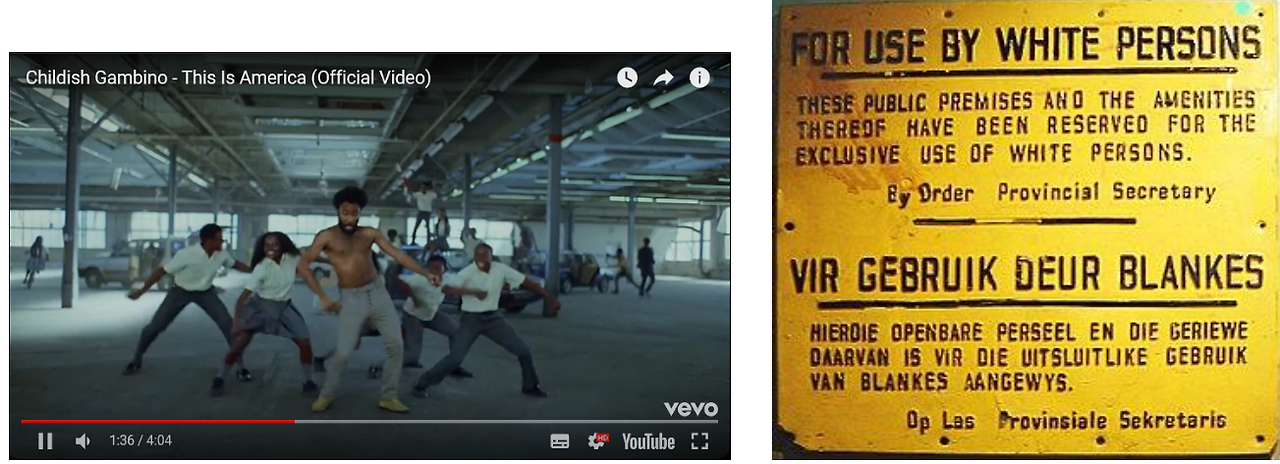This screenshot has width=1280, height=464.
Task: Show video info with the i icon
Action: (700, 77)
